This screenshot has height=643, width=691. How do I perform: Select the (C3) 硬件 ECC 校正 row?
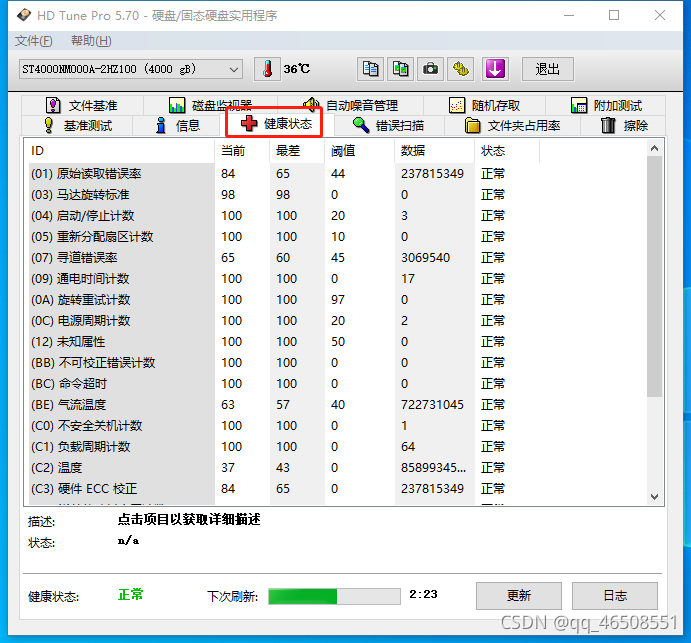point(284,489)
